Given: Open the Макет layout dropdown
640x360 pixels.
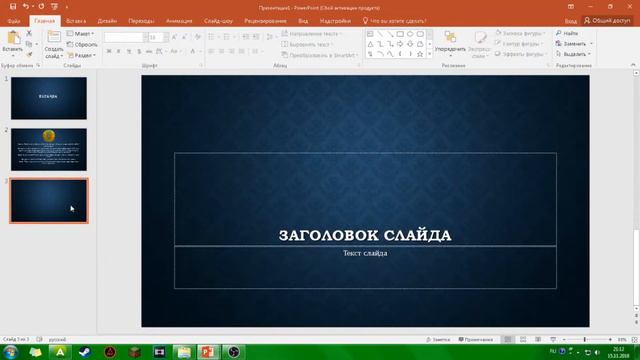Looking at the screenshot, I should [x=80, y=33].
